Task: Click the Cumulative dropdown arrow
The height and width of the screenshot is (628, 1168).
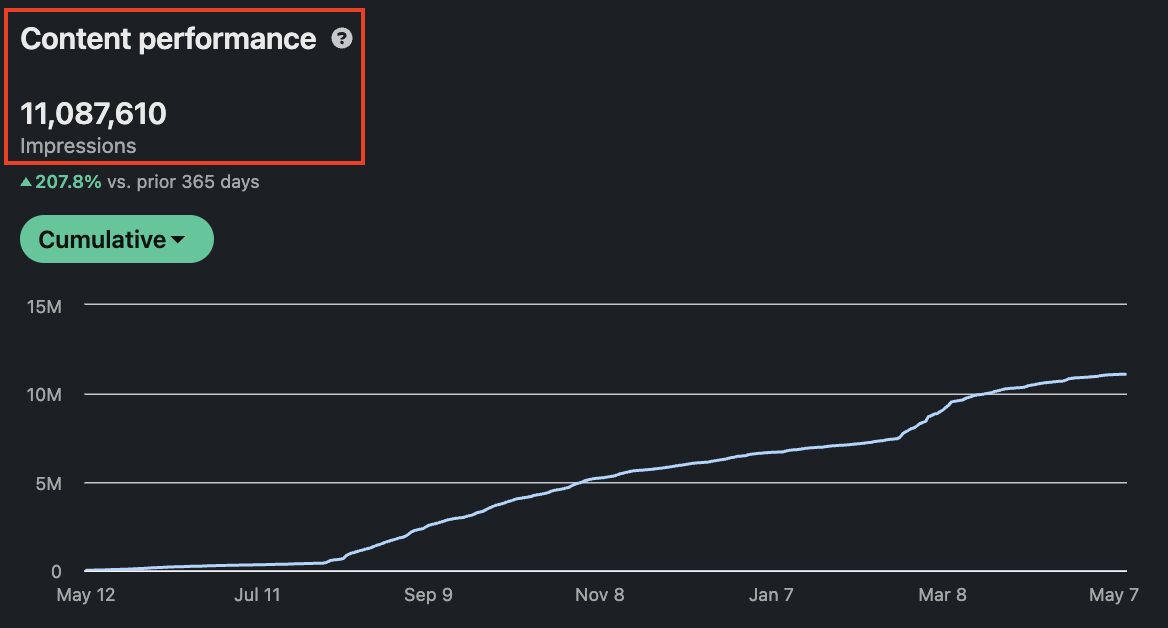Action: [177, 240]
